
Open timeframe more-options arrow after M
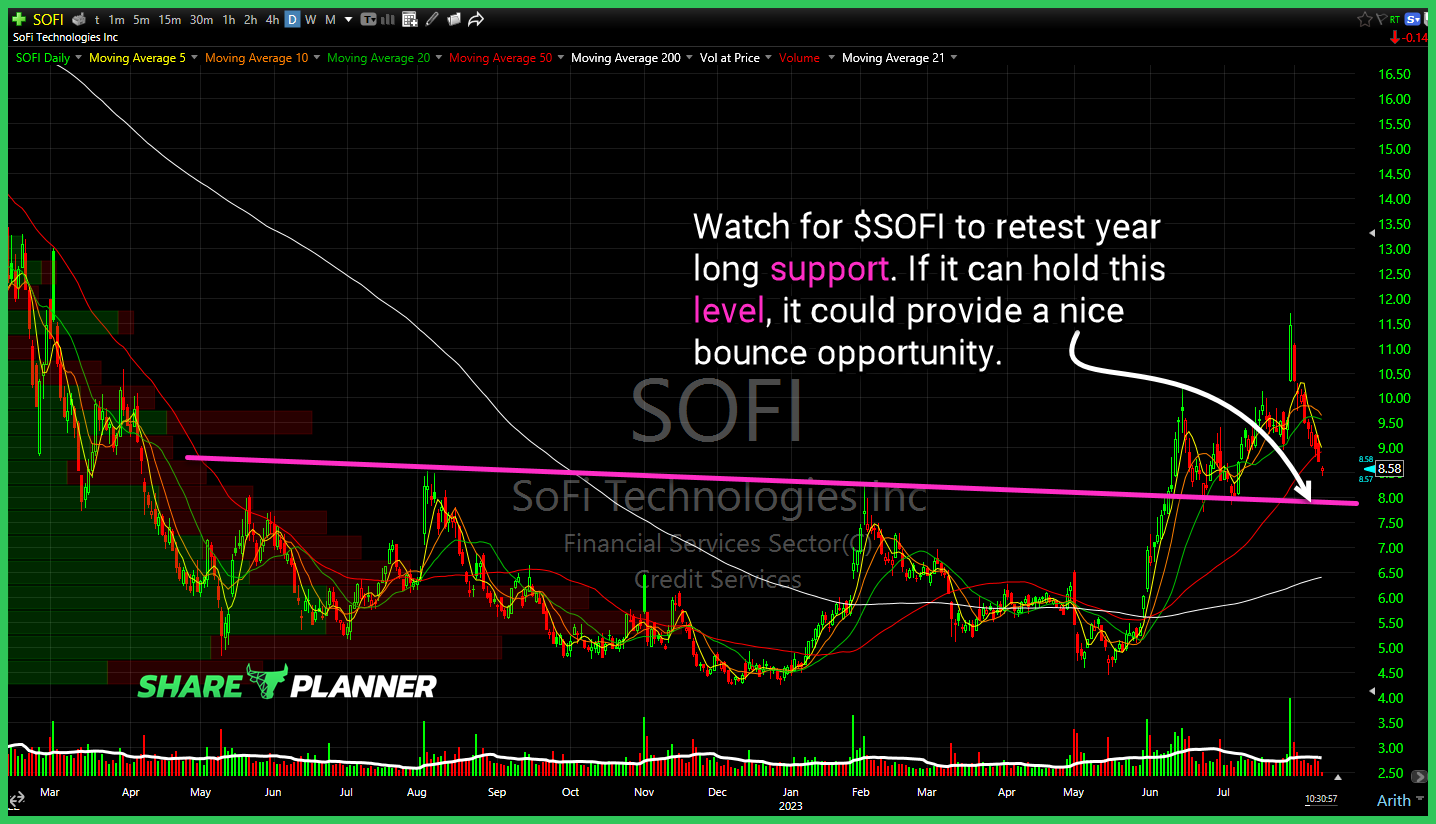click(x=347, y=19)
